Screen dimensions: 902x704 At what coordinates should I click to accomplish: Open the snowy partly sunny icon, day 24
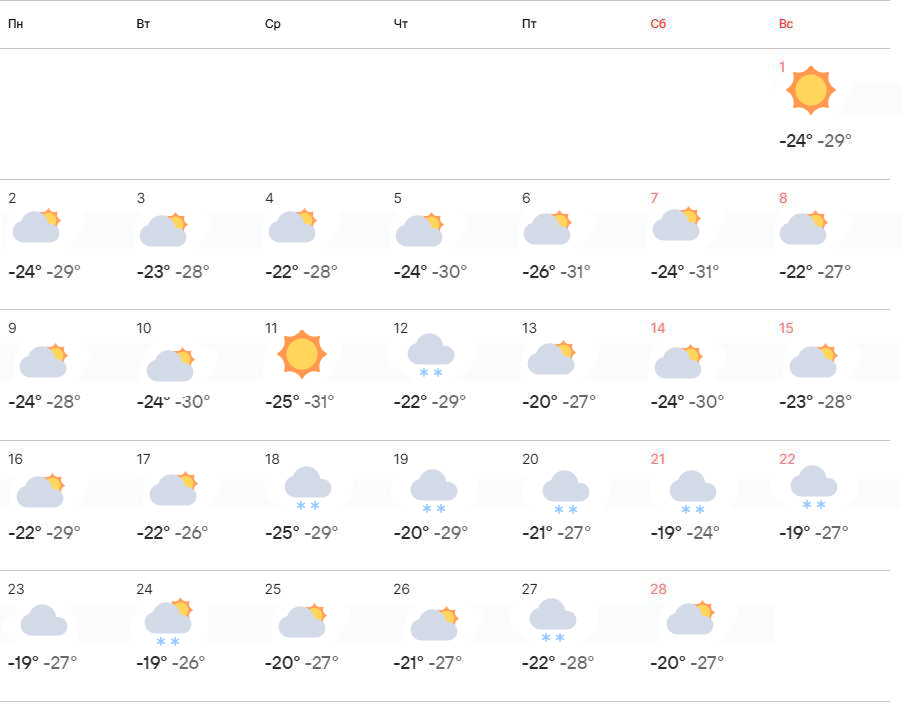168,623
